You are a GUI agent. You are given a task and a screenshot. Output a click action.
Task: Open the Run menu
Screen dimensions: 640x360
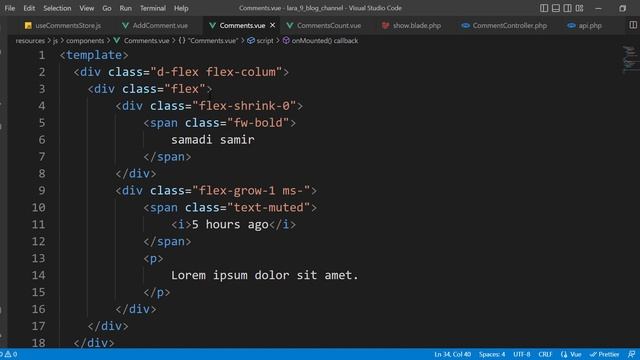(x=125, y=8)
